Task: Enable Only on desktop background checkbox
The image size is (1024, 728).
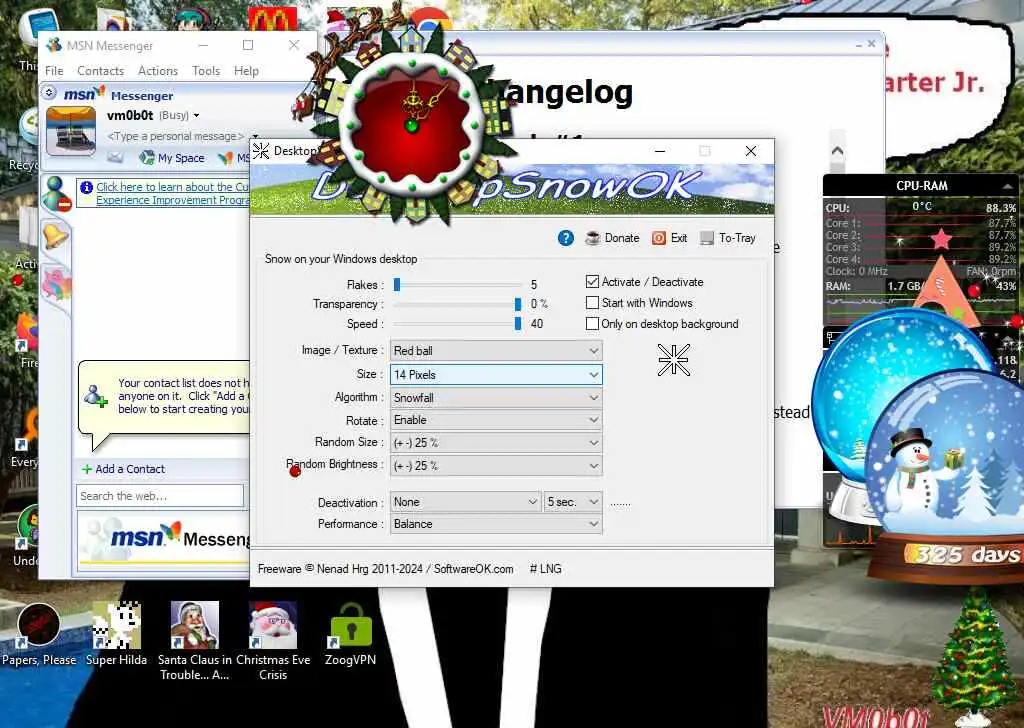Action: 592,324
